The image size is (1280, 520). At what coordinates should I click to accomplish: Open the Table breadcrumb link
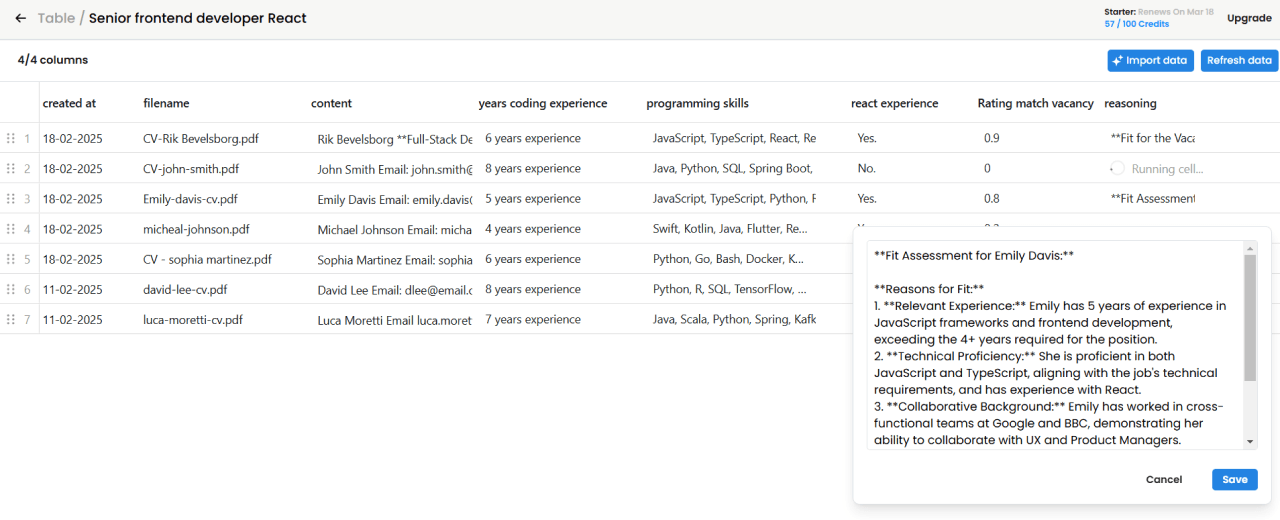(x=55, y=18)
